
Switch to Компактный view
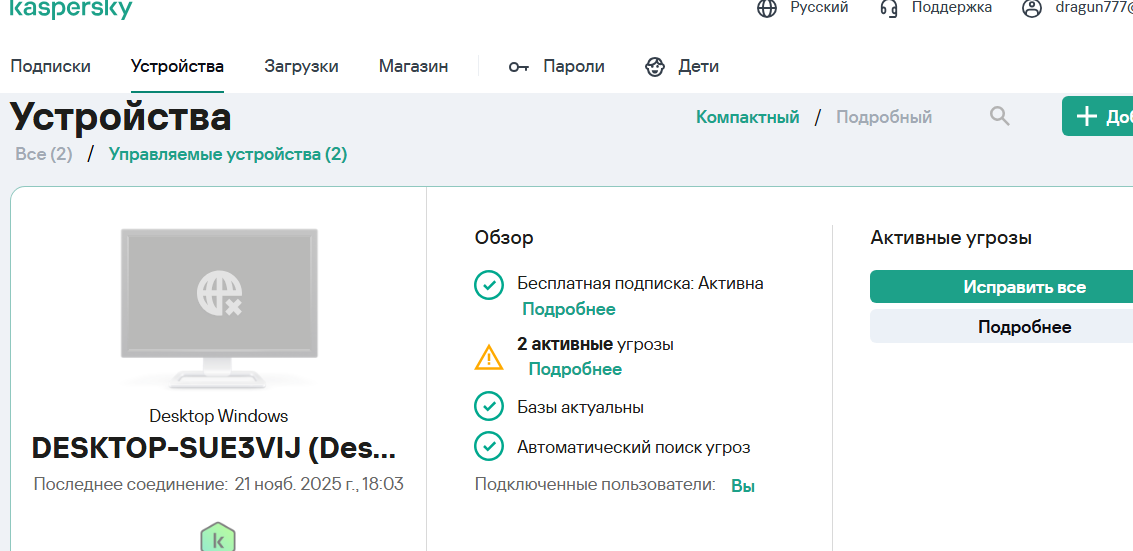tap(748, 117)
